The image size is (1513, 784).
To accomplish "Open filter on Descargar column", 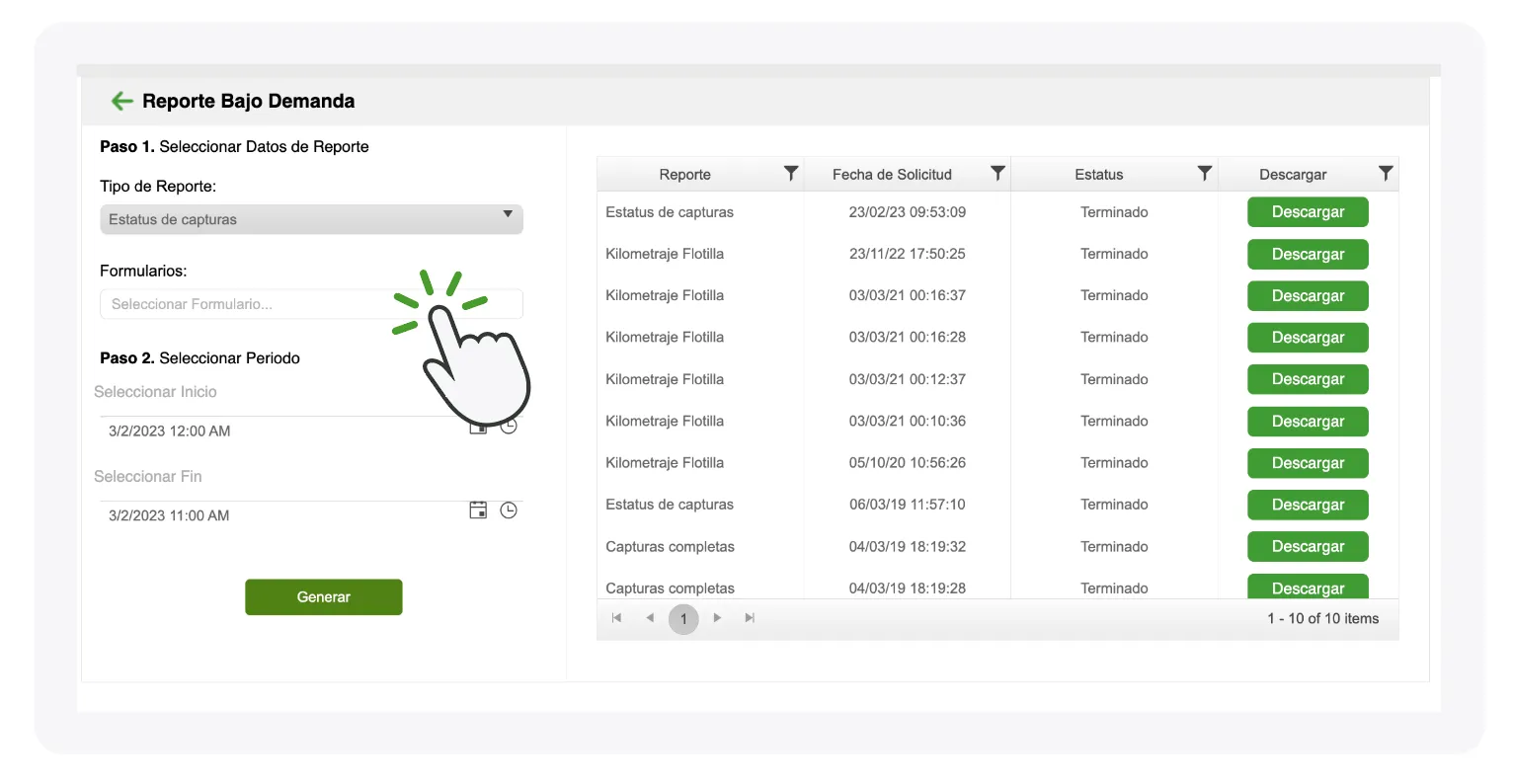I will pos(1386,174).
